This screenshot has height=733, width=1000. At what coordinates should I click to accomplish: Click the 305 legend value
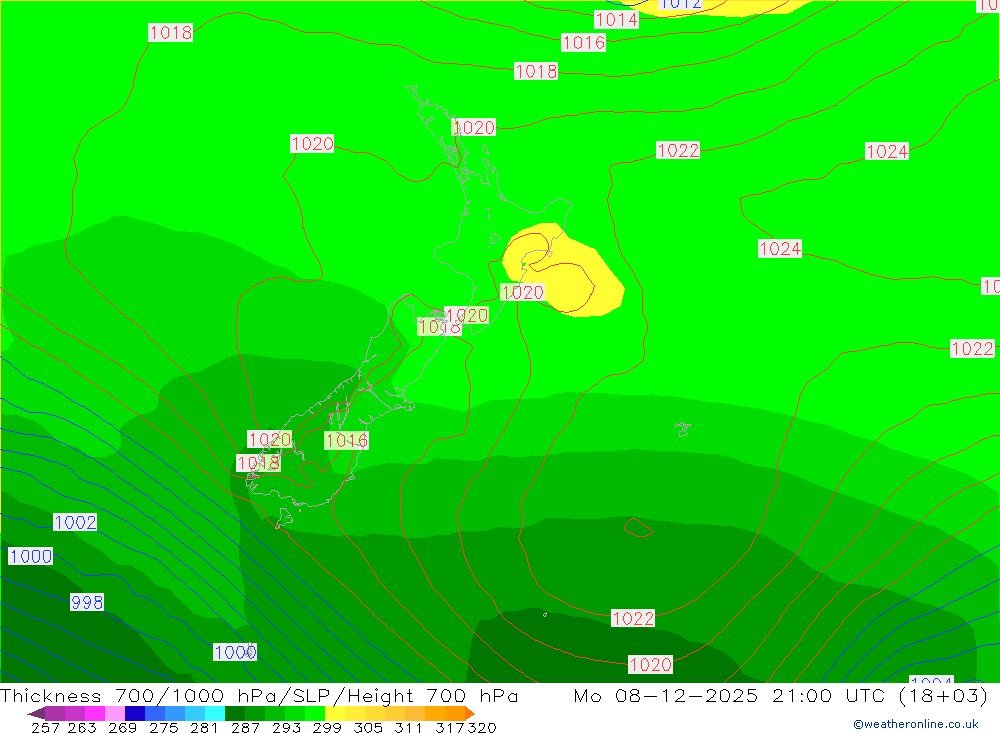tap(367, 728)
